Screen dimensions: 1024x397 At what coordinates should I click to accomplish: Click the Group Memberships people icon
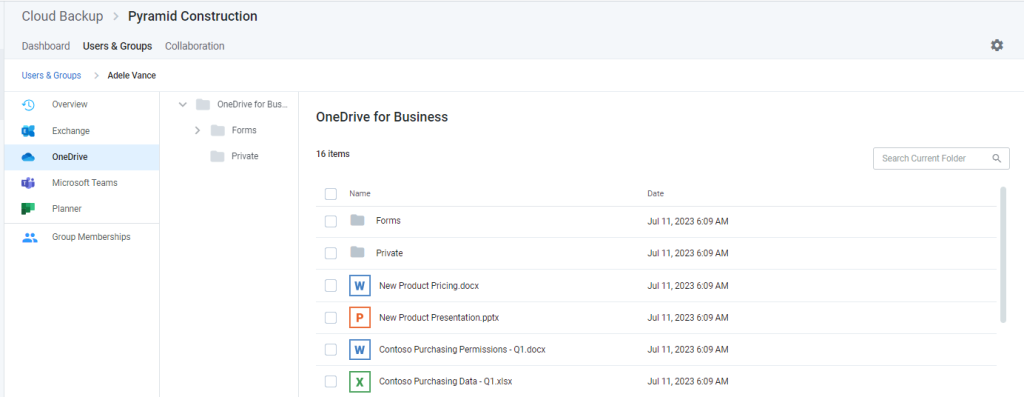29,238
